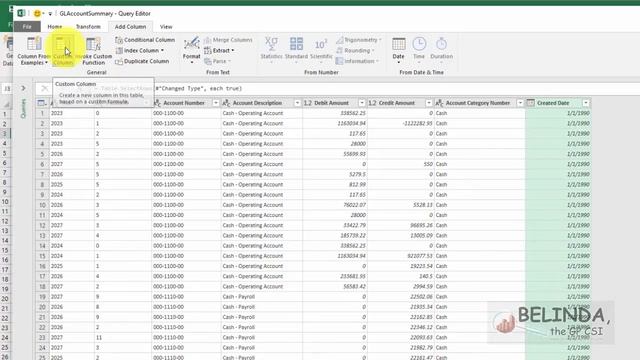Image resolution: width=640 pixels, height=360 pixels.
Task: Click the Excel icon in title bar
Action: tap(21, 13)
